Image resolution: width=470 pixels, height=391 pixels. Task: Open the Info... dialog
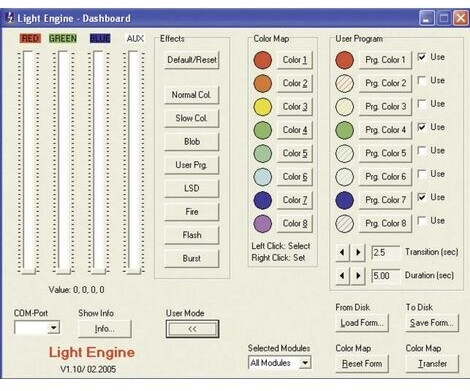click(105, 329)
